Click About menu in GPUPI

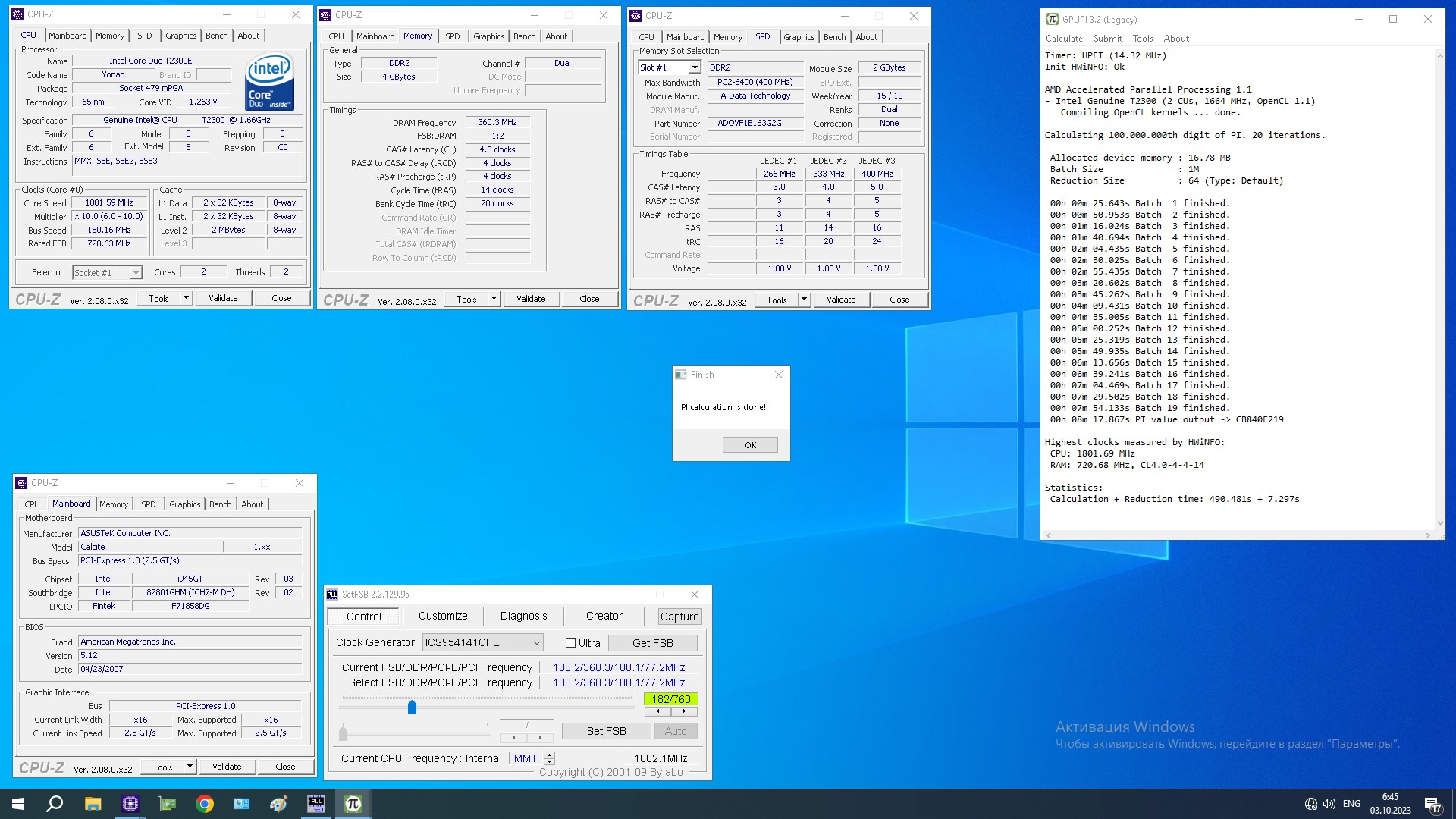[1176, 39]
